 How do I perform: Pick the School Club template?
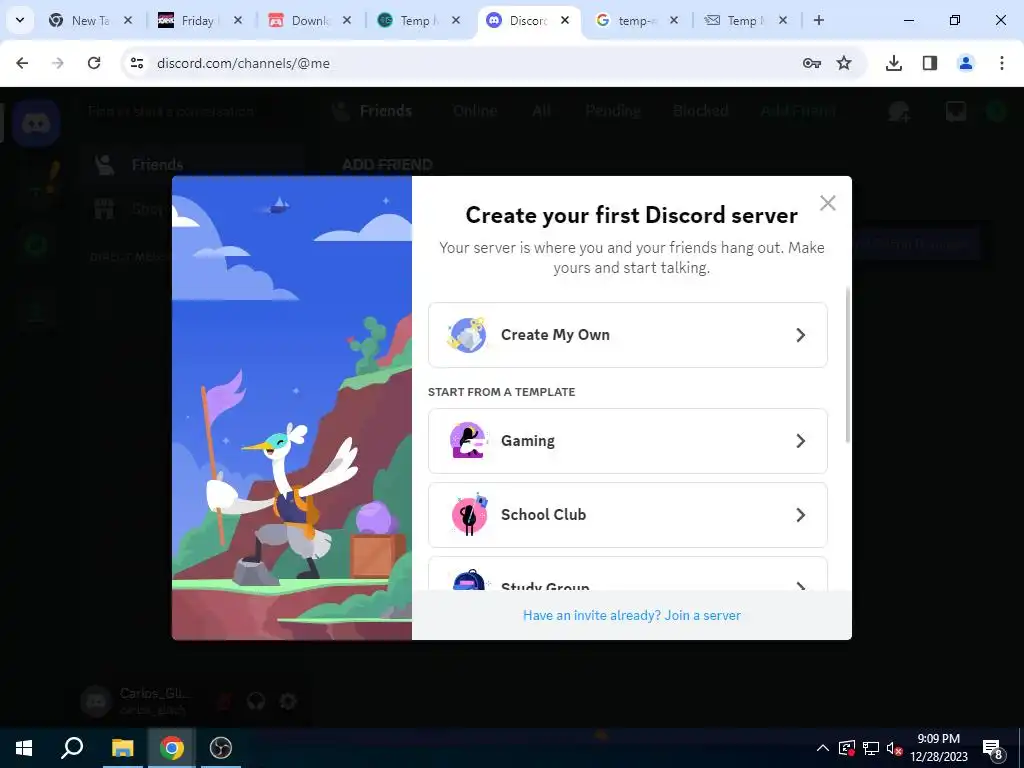(x=628, y=515)
